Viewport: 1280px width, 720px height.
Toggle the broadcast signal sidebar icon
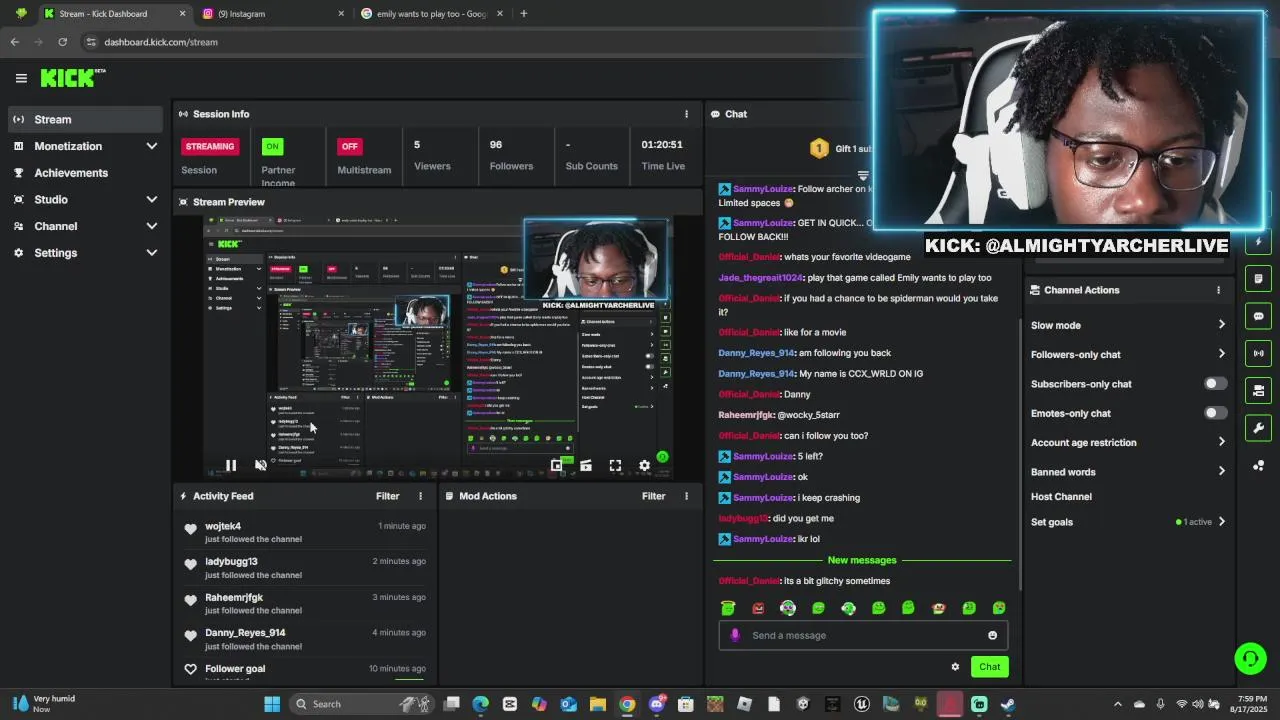(1259, 353)
